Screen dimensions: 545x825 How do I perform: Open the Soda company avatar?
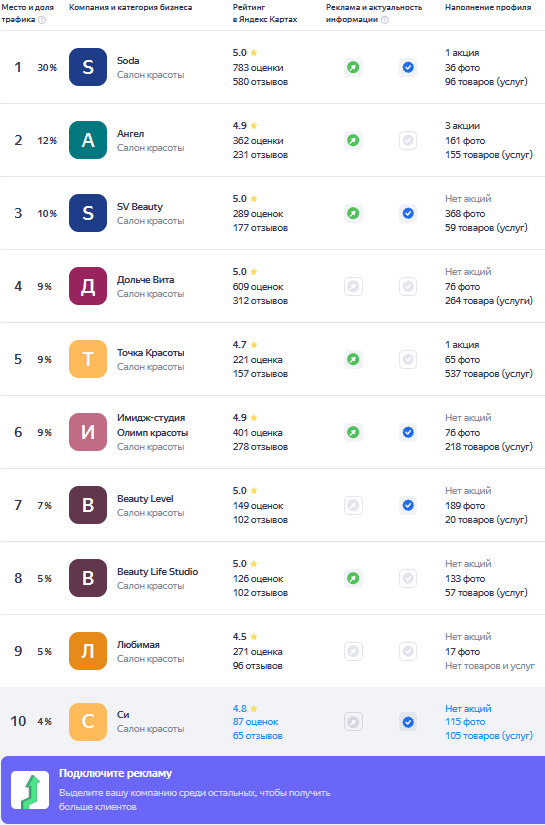click(88, 67)
